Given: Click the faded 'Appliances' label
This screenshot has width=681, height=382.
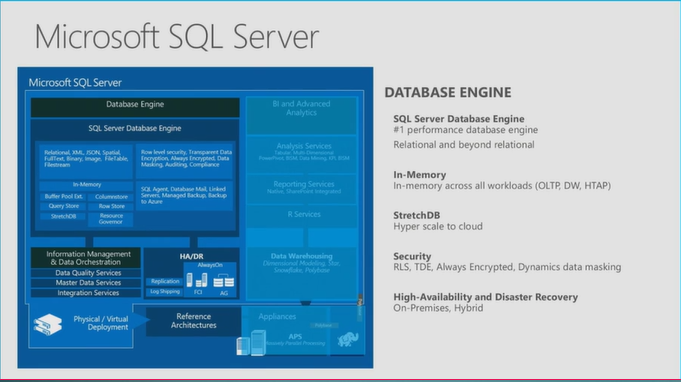Looking at the screenshot, I should click(277, 316).
